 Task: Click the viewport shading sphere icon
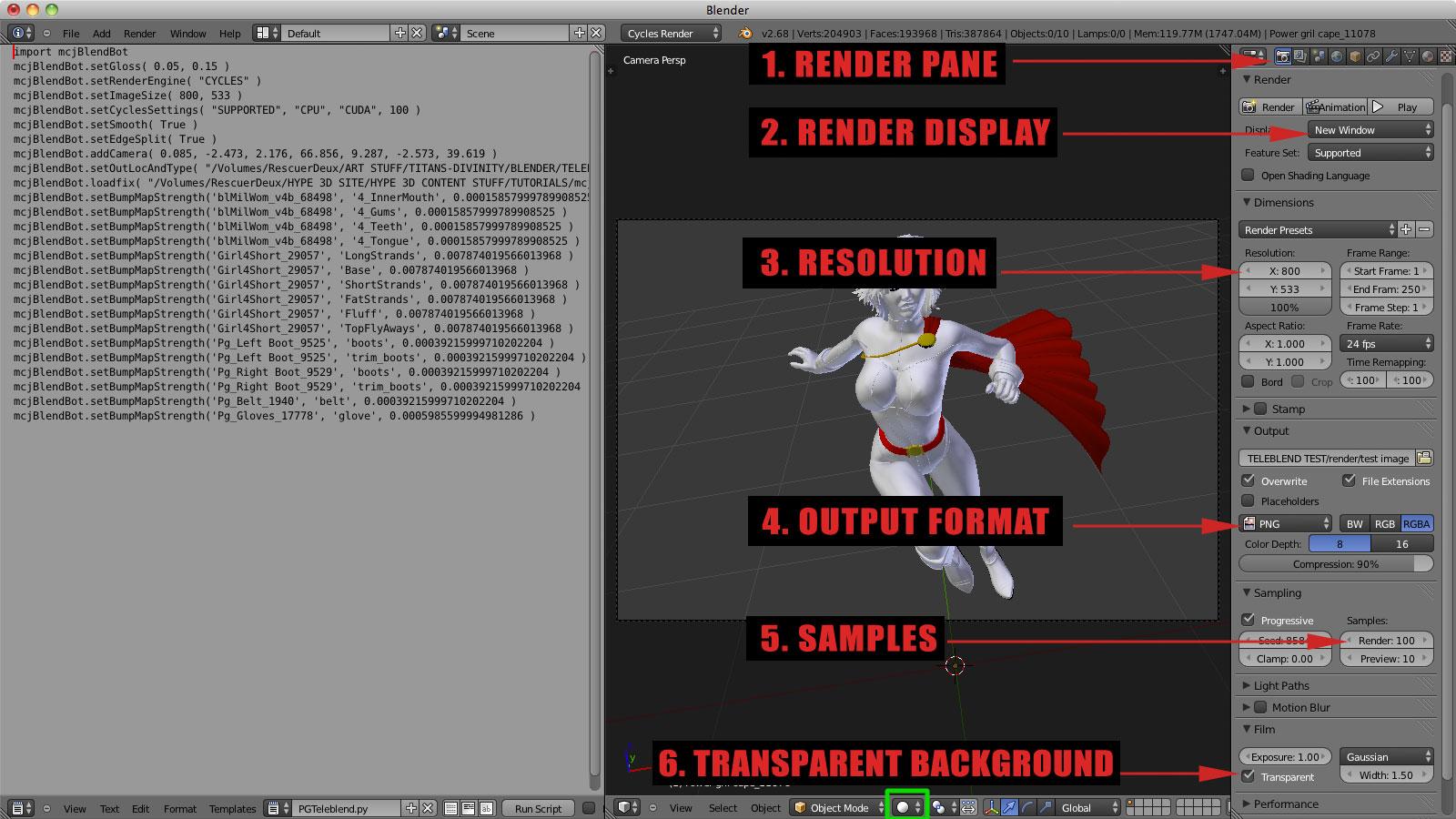(x=907, y=807)
